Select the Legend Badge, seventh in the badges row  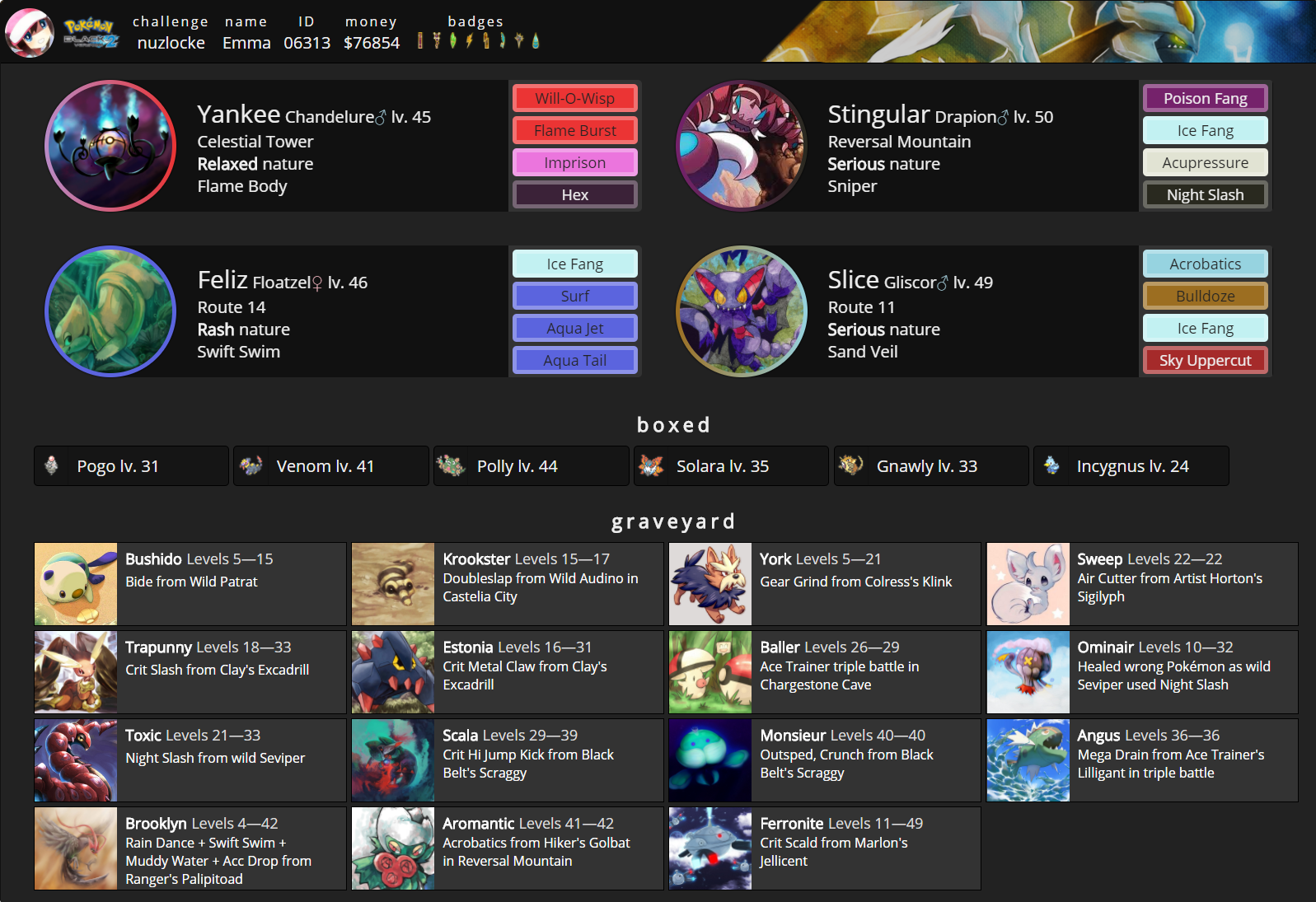(519, 40)
